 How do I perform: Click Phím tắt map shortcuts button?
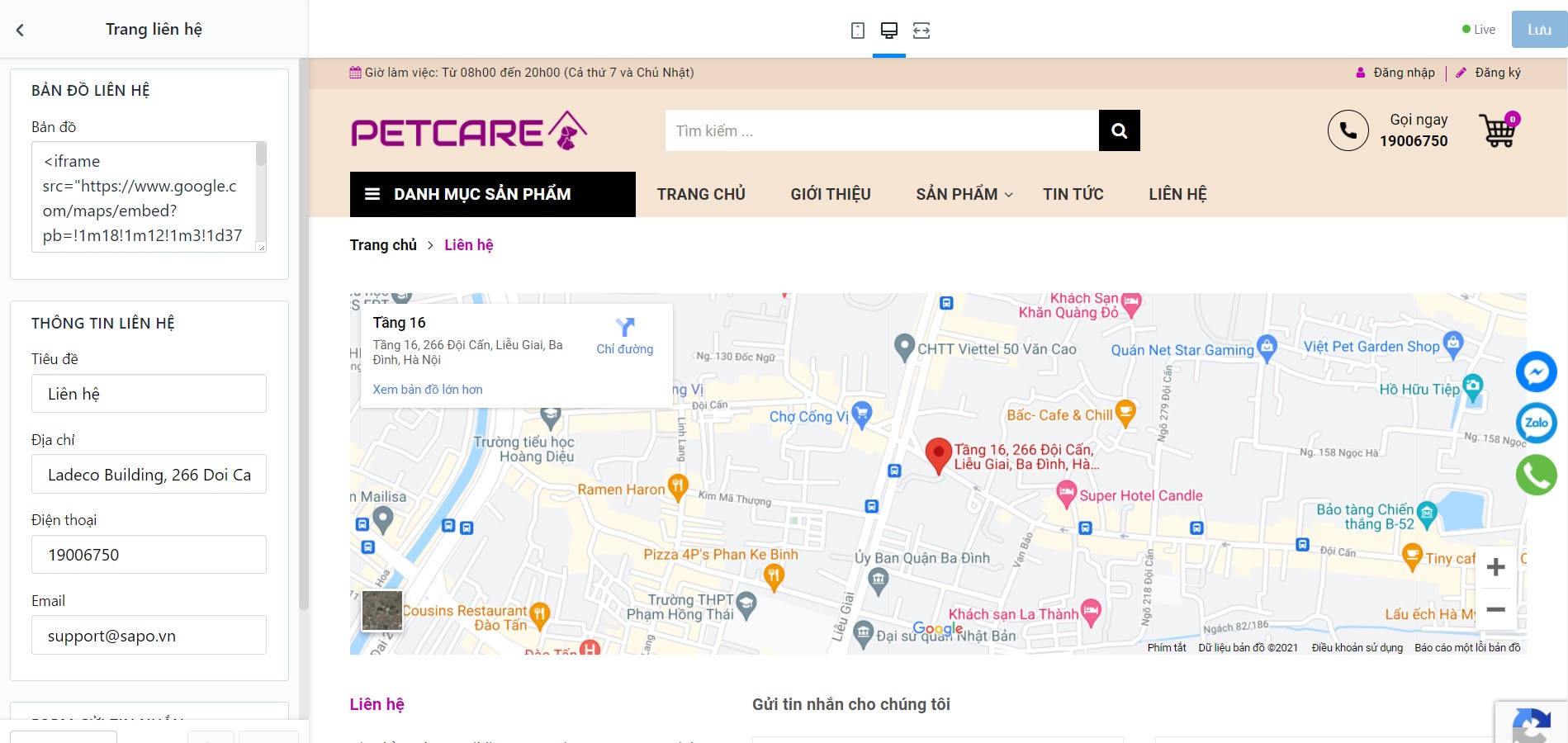(1167, 648)
